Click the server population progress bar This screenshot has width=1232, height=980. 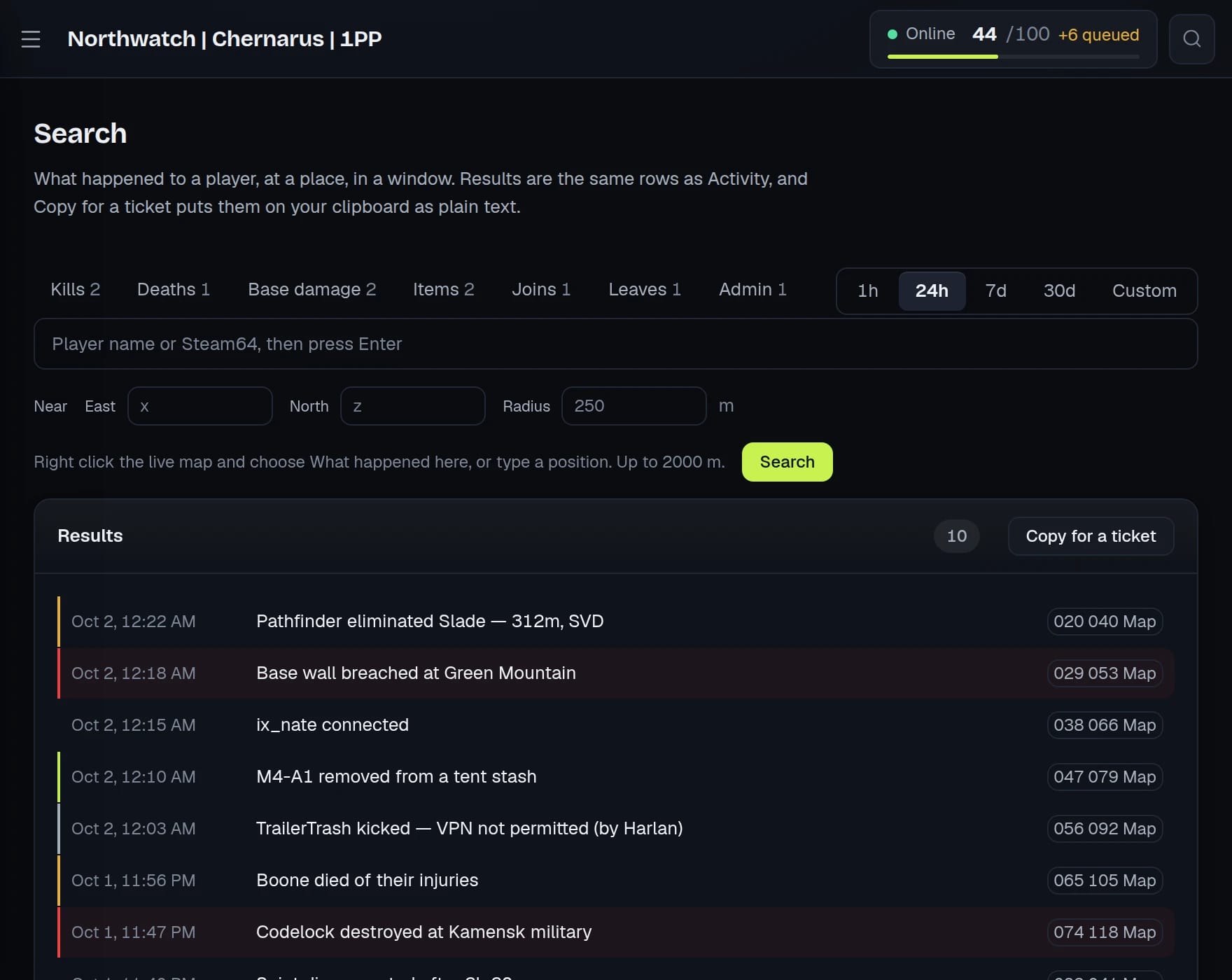click(1013, 57)
